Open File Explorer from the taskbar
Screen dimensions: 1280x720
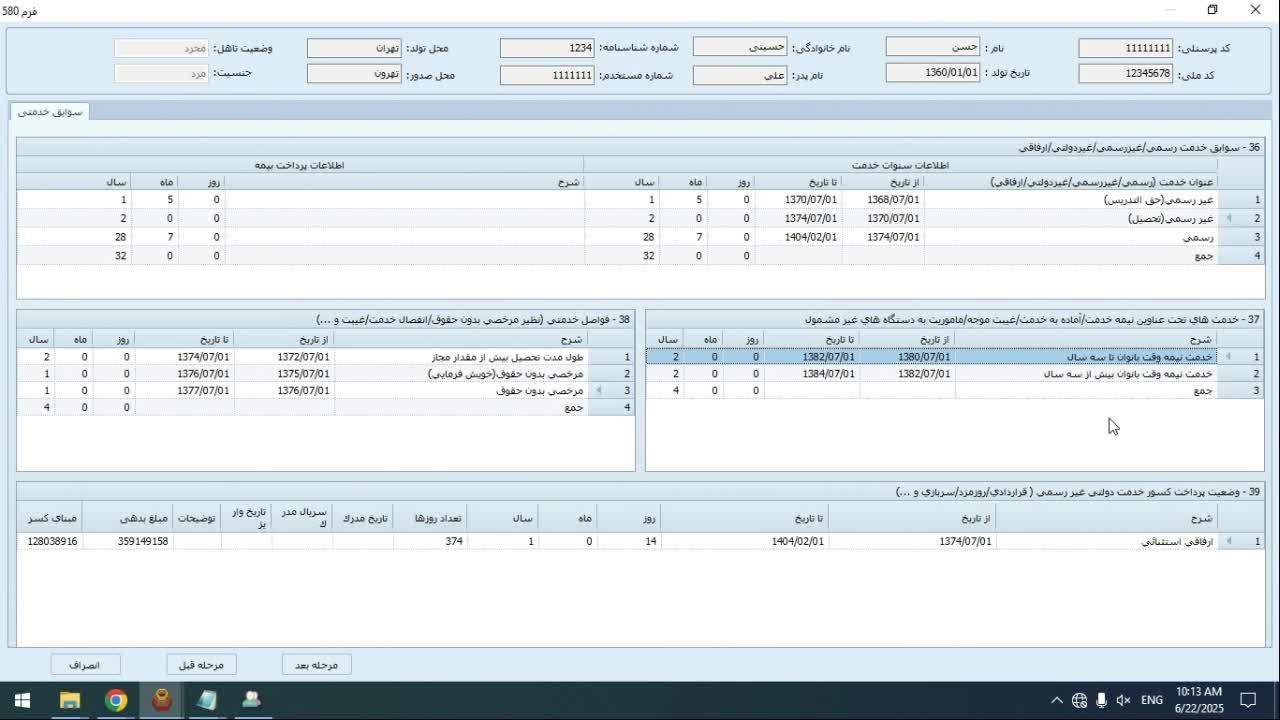click(x=69, y=700)
